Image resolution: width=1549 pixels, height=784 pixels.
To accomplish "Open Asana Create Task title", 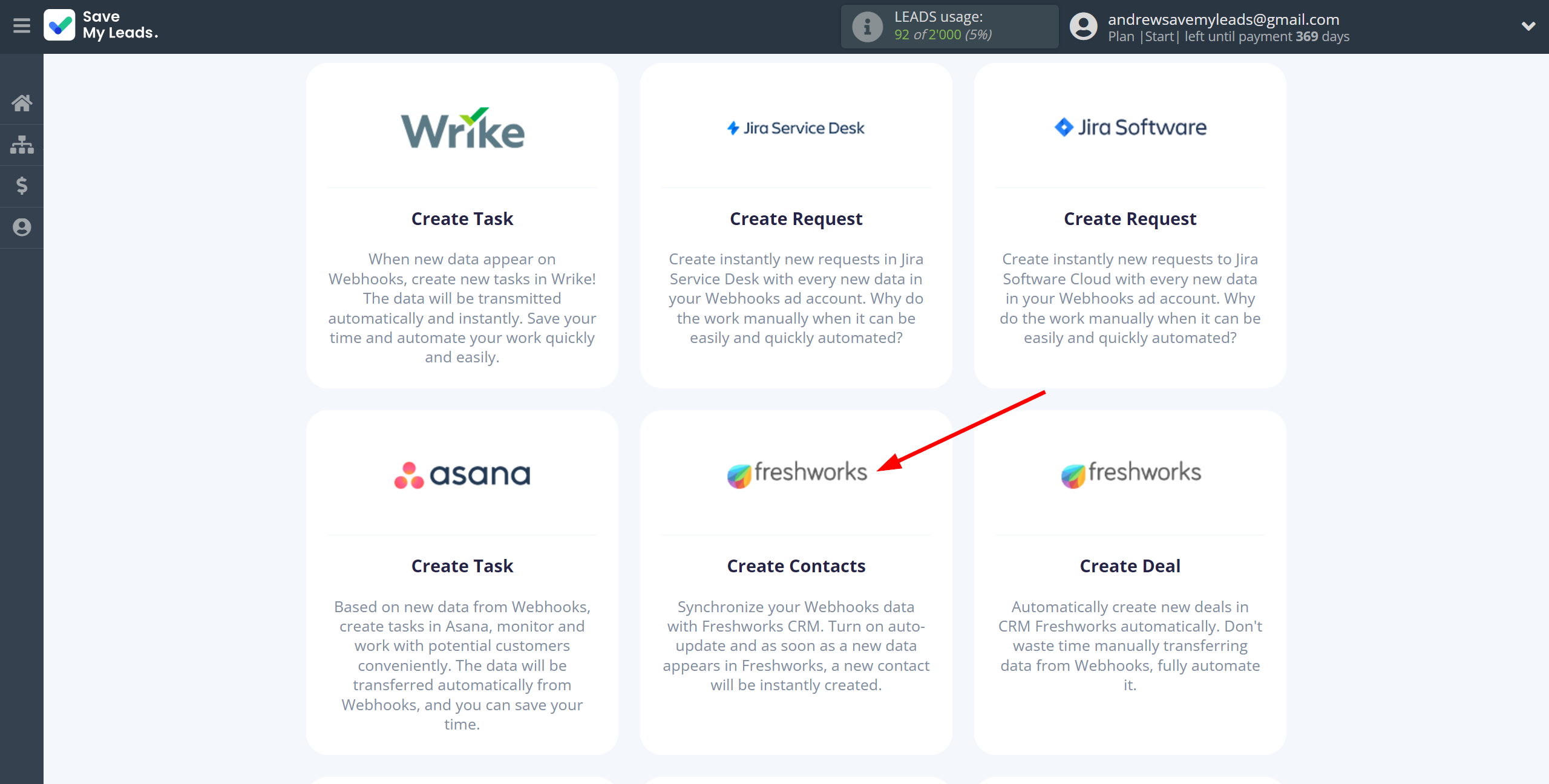I will coord(462,566).
